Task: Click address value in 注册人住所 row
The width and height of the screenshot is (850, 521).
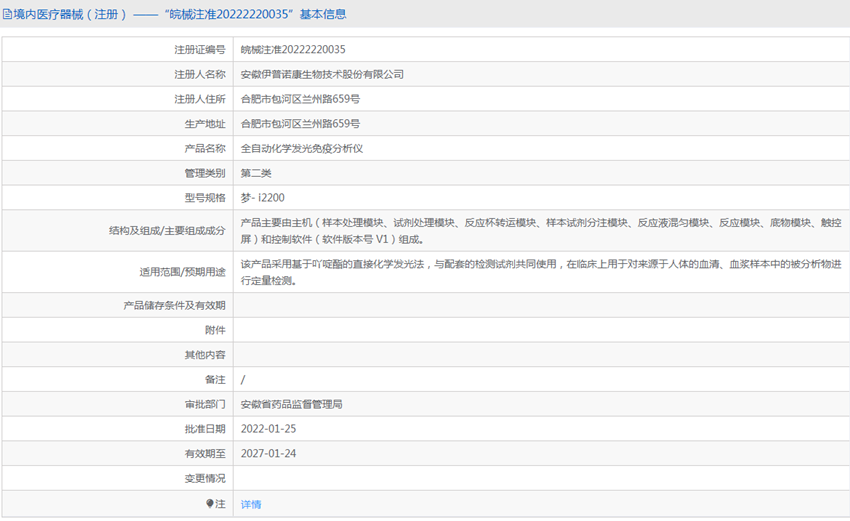Action: (300, 99)
